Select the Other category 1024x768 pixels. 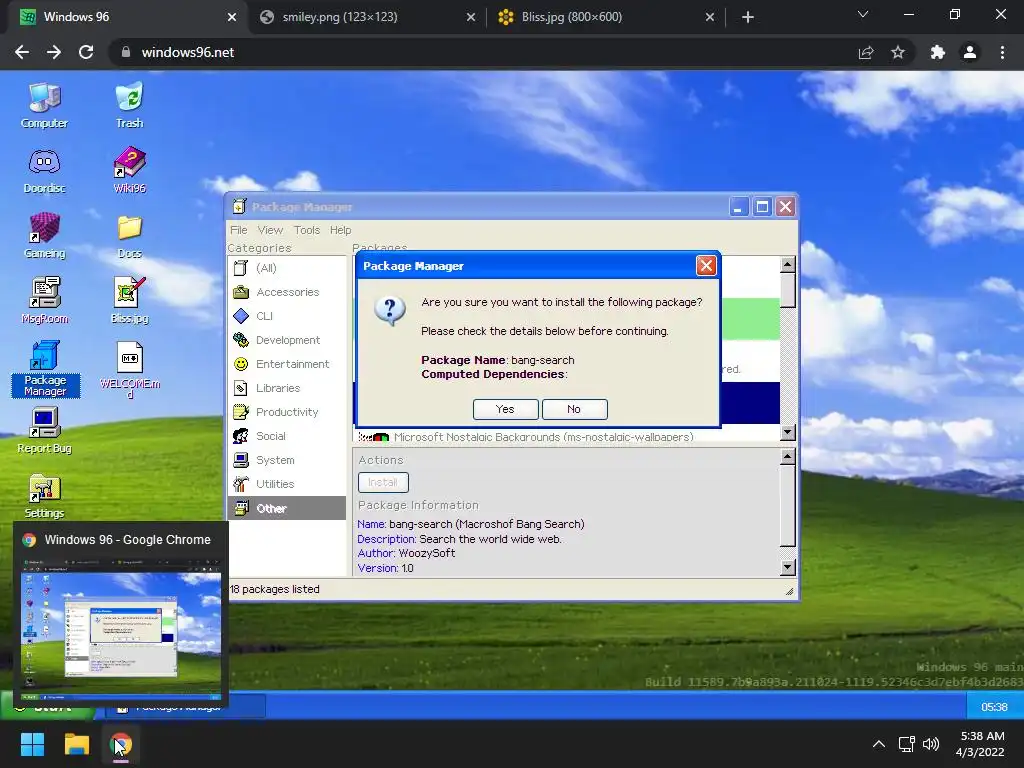pyautogui.click(x=287, y=508)
